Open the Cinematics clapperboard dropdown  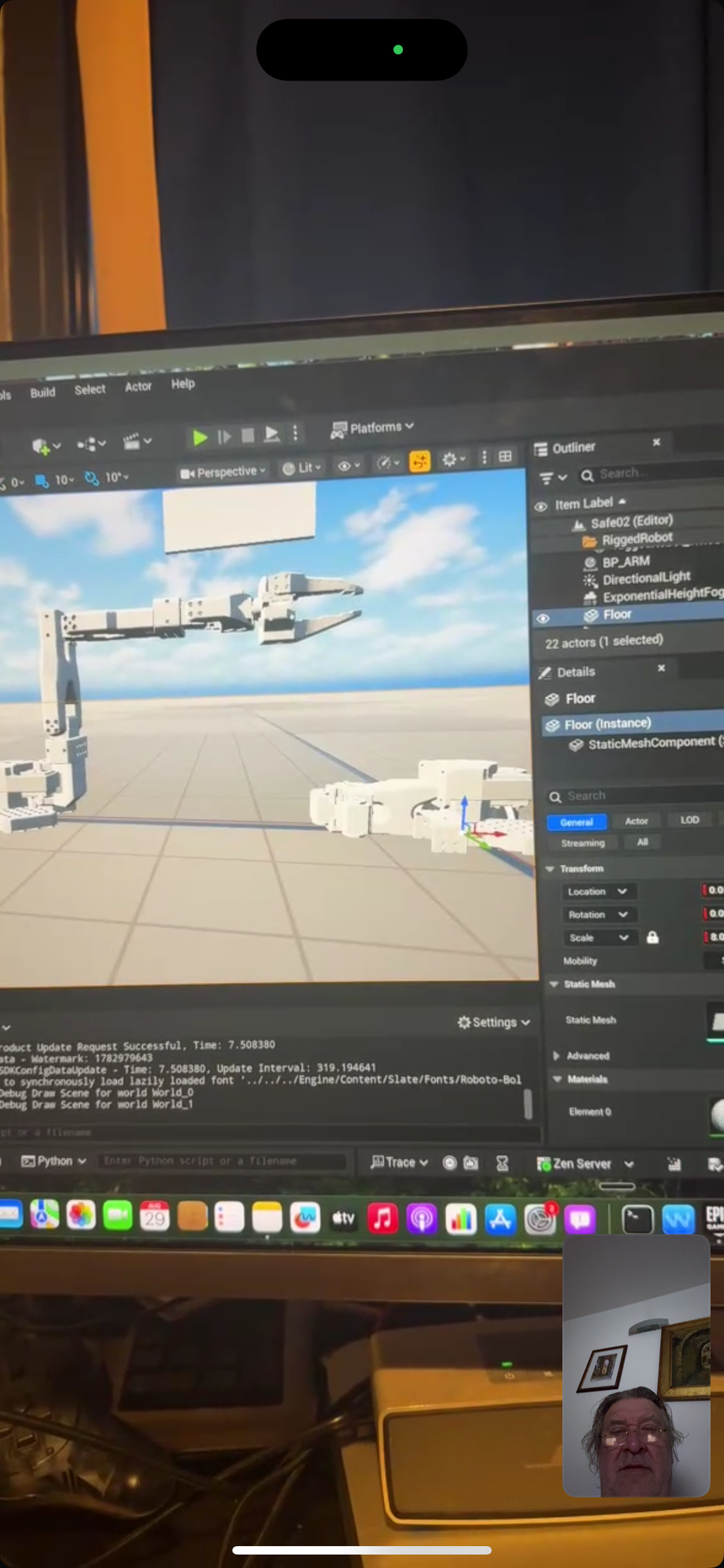pos(137,442)
